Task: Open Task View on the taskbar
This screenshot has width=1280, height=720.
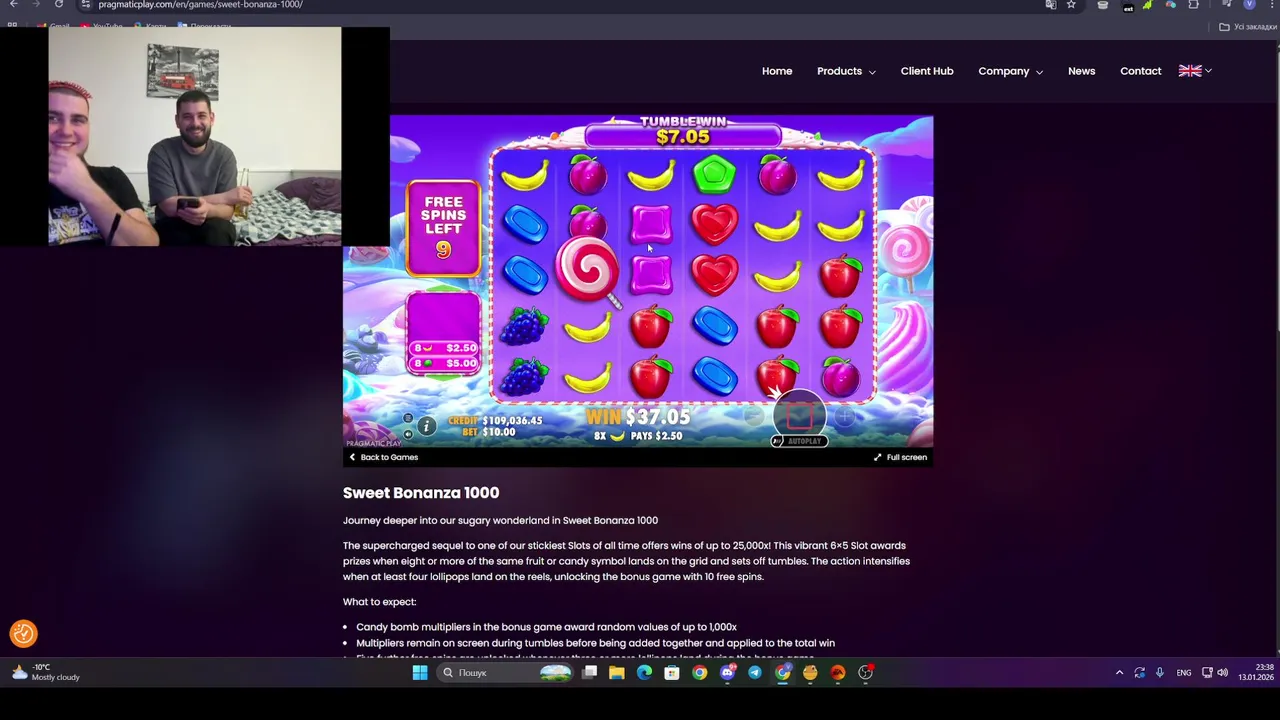Action: coord(590,673)
